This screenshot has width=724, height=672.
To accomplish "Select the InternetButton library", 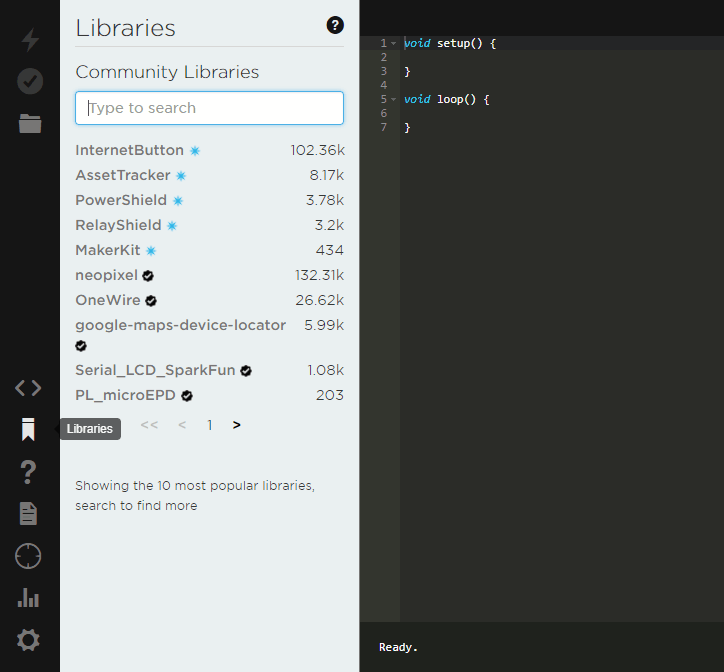I will pyautogui.click(x=129, y=150).
